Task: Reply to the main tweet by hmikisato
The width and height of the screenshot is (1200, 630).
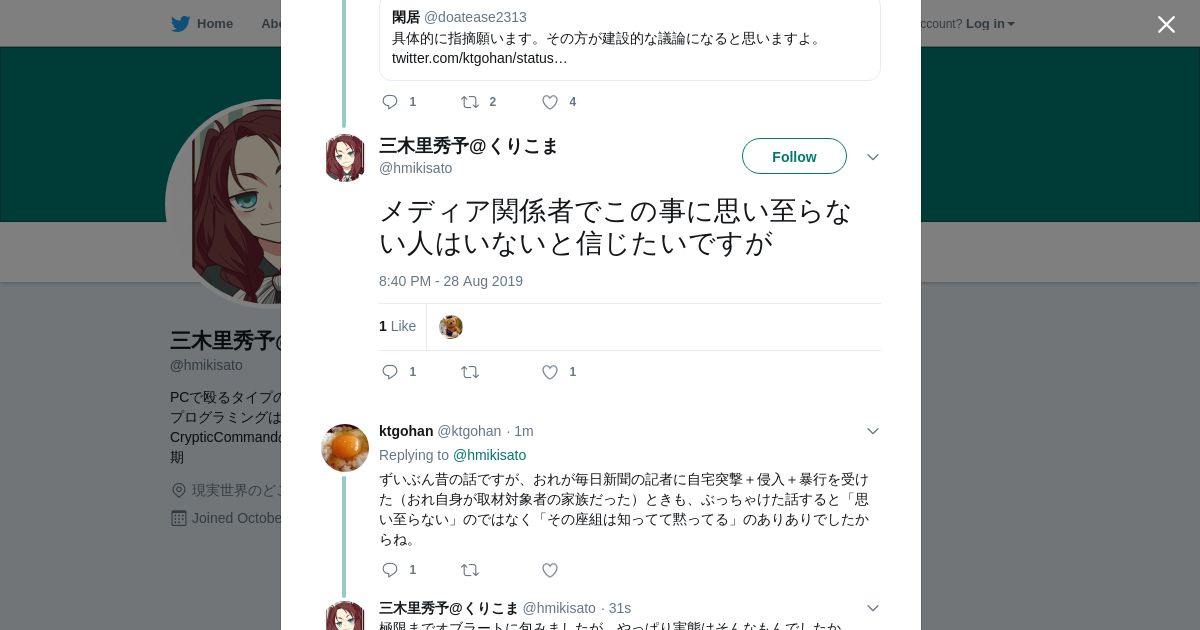Action: 390,372
